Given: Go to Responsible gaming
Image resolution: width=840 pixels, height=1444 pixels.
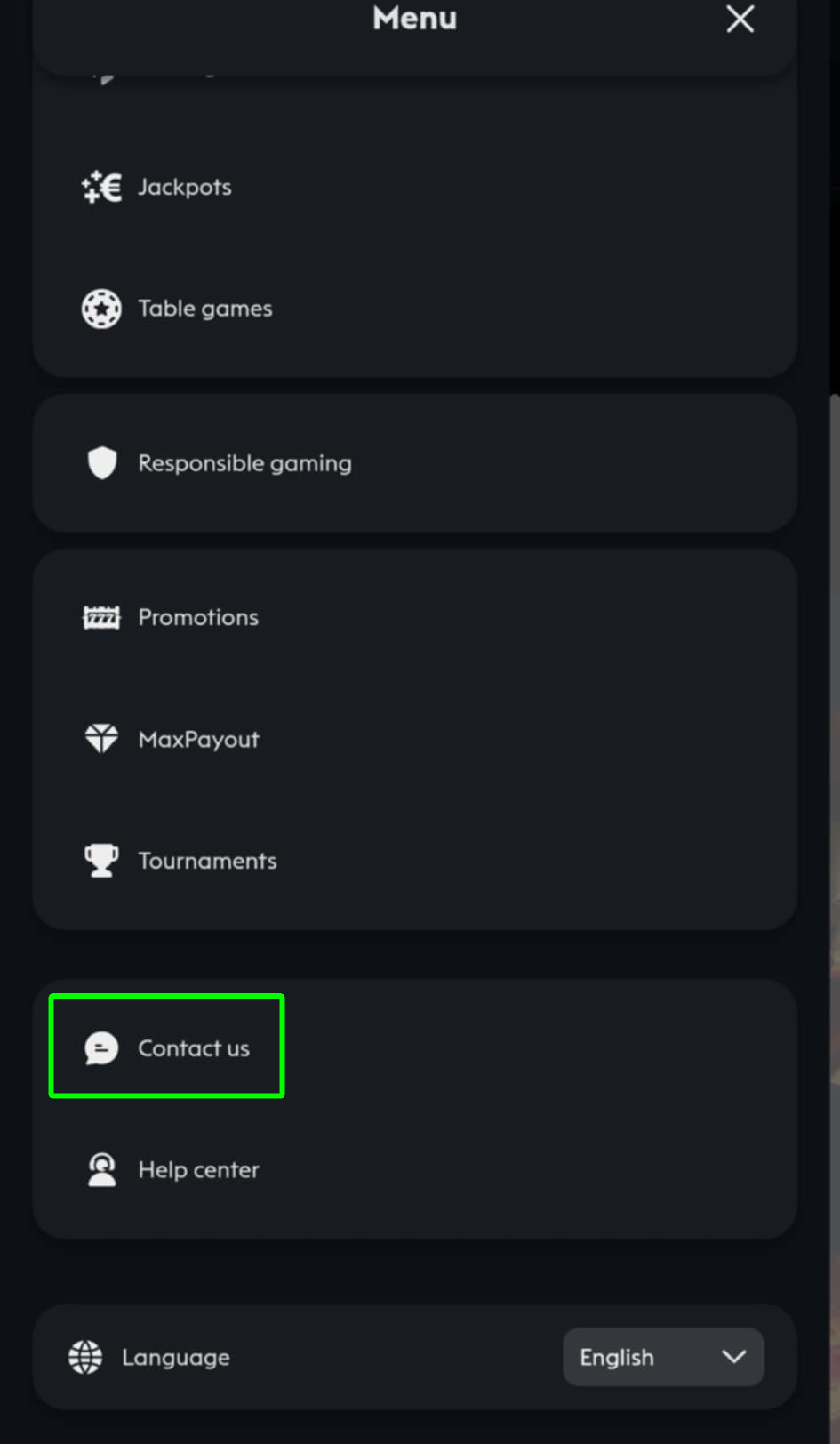Looking at the screenshot, I should coord(244,463).
